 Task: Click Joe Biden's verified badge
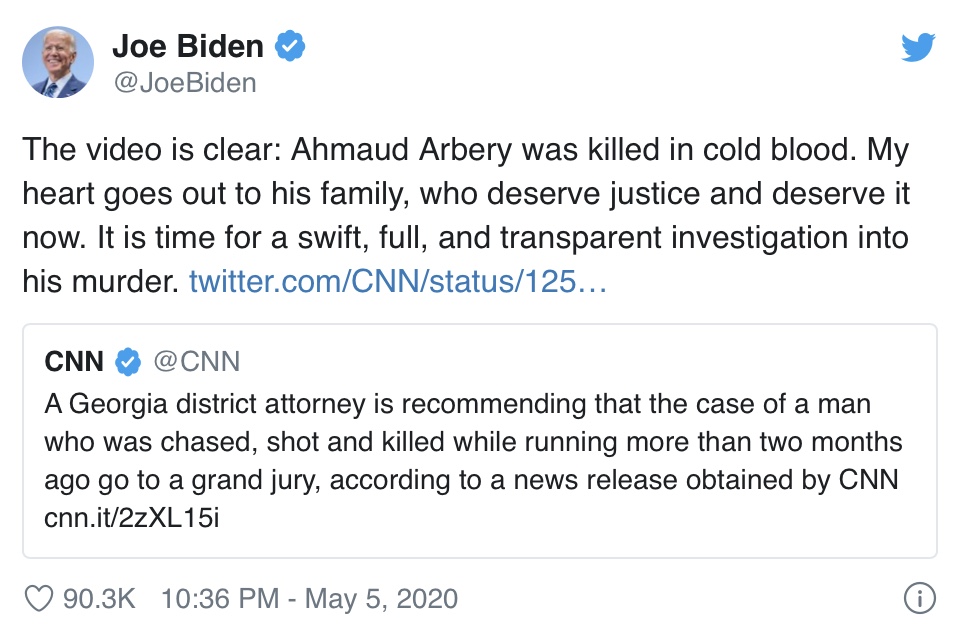point(290,46)
